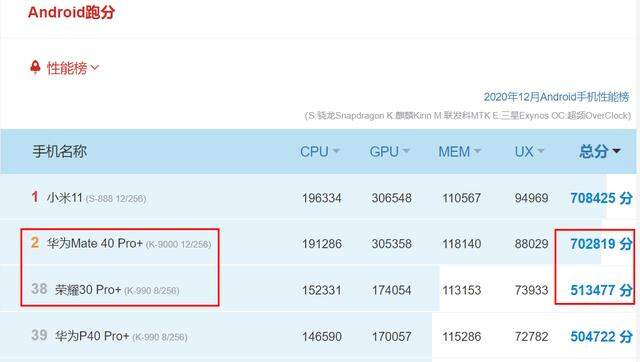The image size is (640, 362).
Task: Click rank number 39 beside 华为P40 Pro+
Action: (x=39, y=335)
